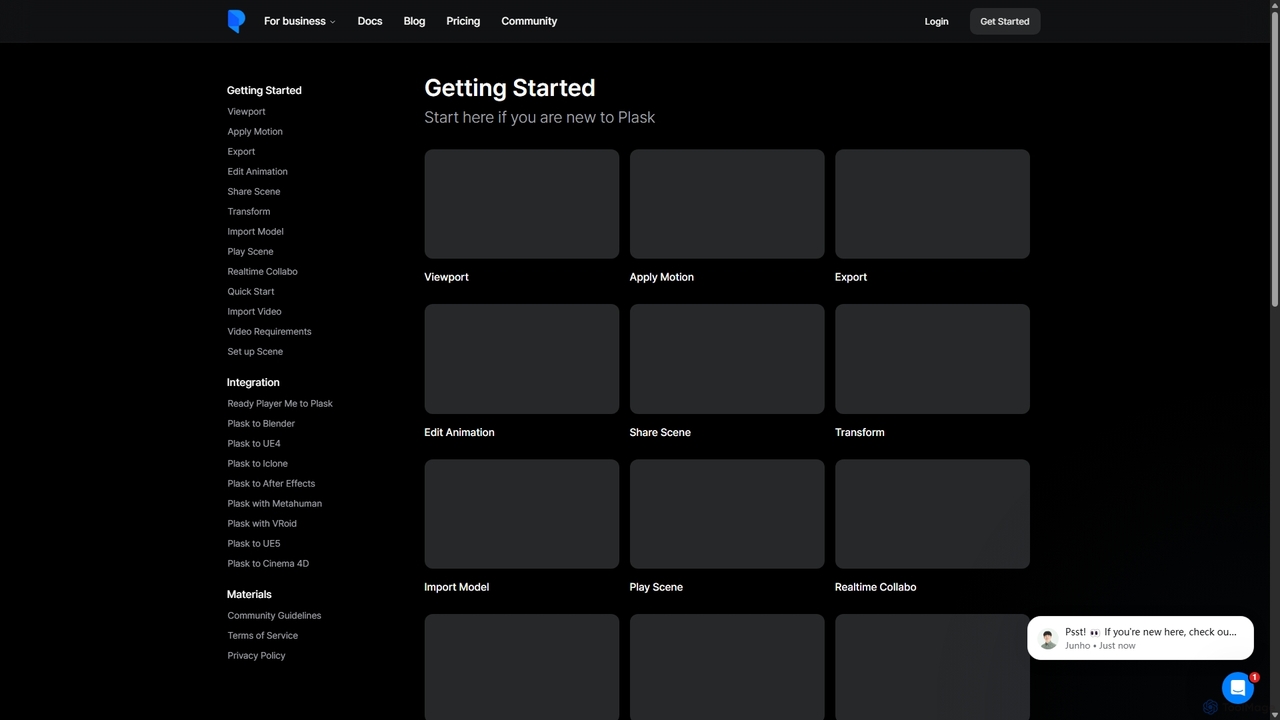1280x720 pixels.
Task: Open the Intercom chat bubble icon
Action: [x=1238, y=688]
